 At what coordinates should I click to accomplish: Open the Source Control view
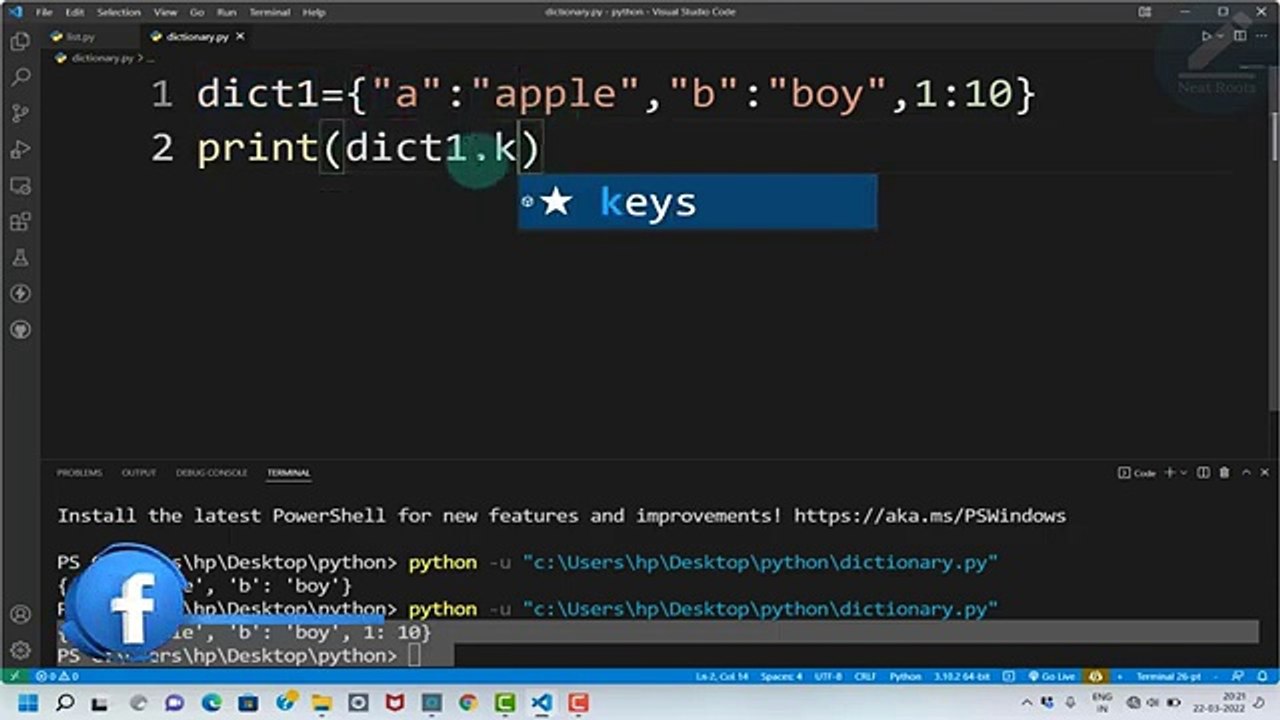20,114
